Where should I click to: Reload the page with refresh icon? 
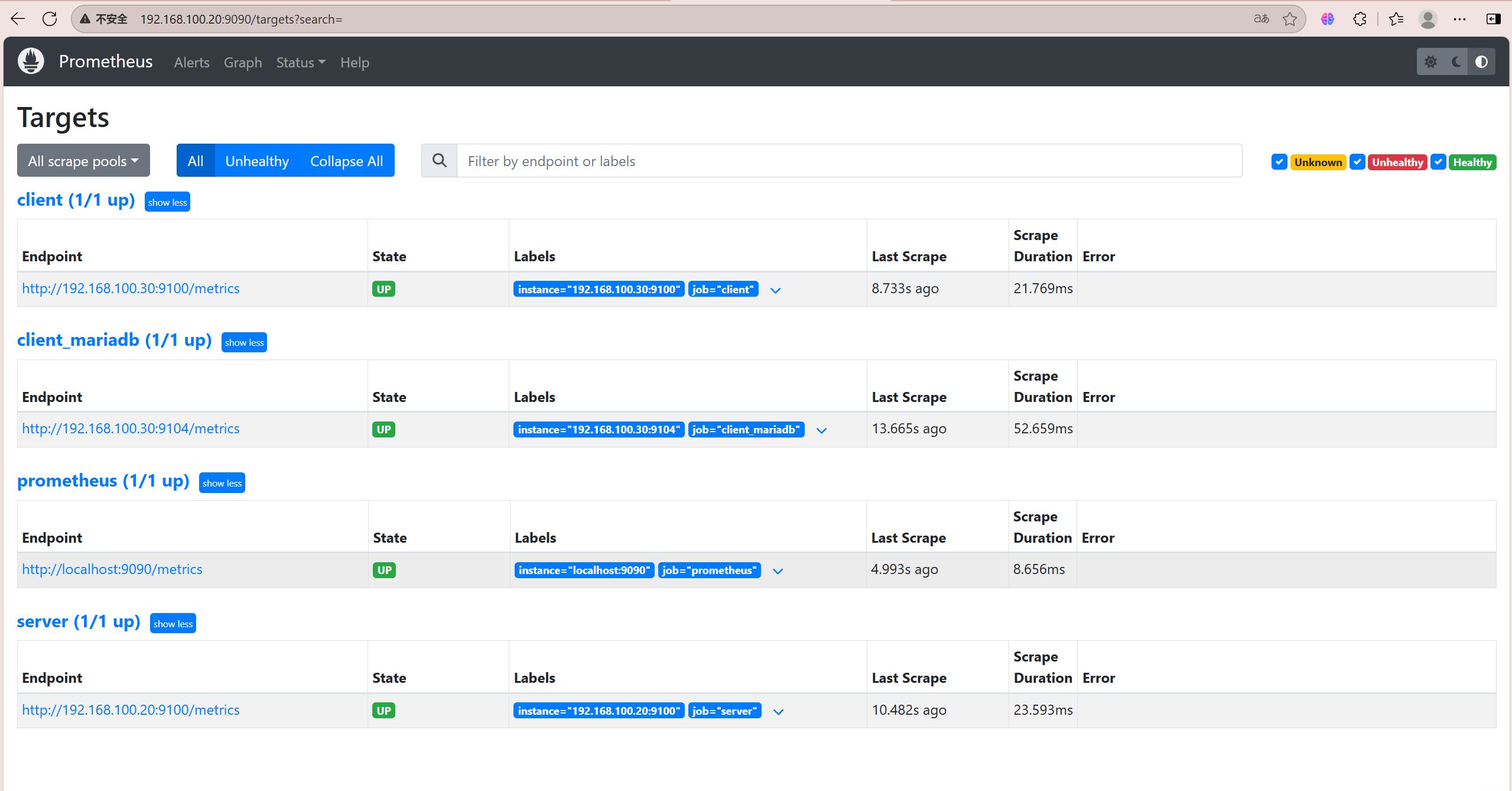coord(50,19)
